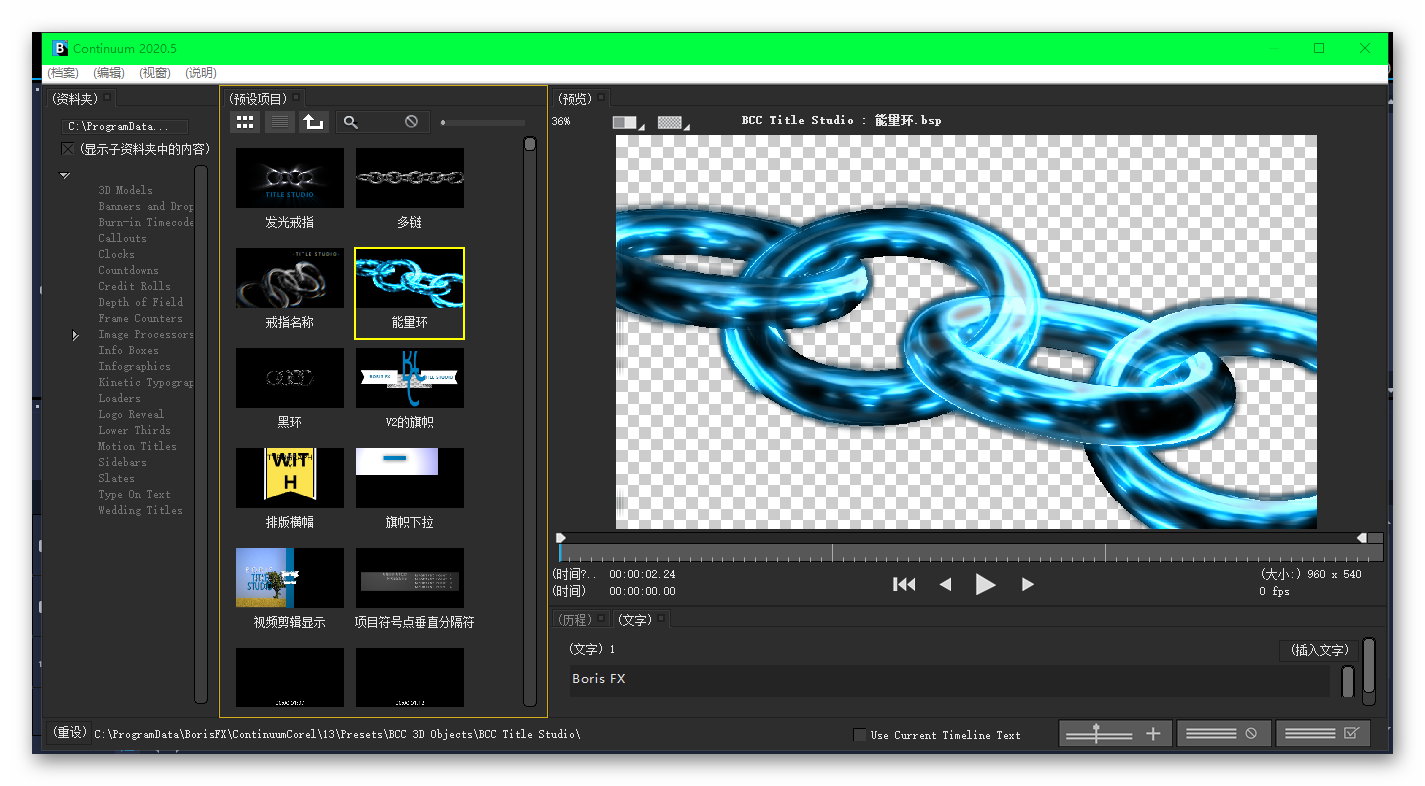Undock the 预览 panel
This screenshot has width=1425, height=786.
602,98
